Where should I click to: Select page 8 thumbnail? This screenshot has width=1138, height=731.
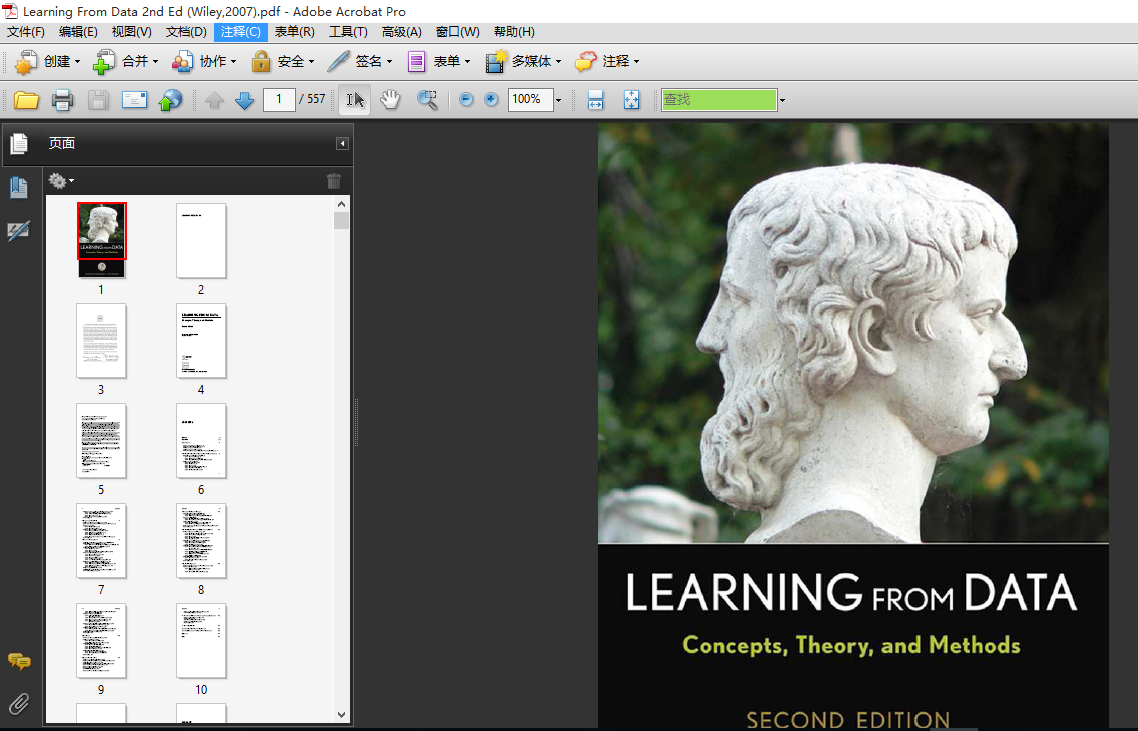[201, 541]
